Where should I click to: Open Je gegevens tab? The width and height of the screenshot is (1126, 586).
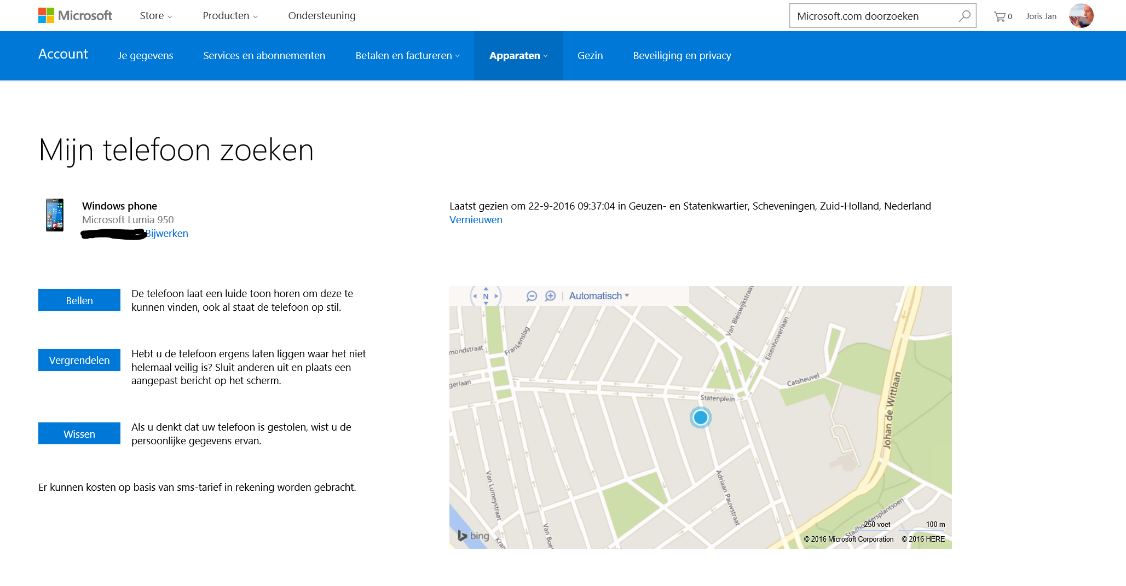[x=146, y=55]
